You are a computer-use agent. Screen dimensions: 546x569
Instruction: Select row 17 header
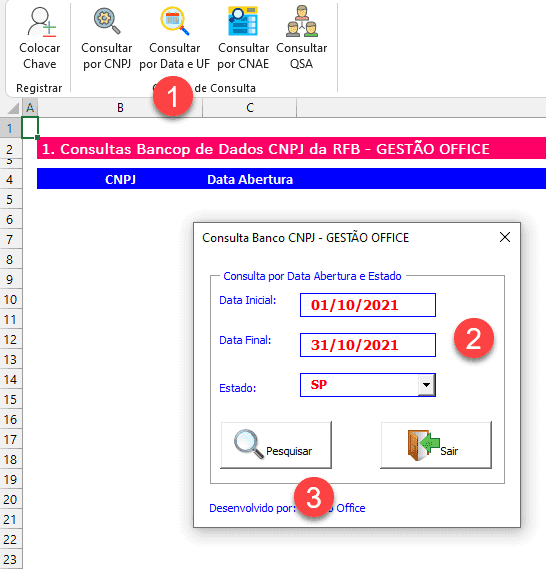tap(10, 439)
